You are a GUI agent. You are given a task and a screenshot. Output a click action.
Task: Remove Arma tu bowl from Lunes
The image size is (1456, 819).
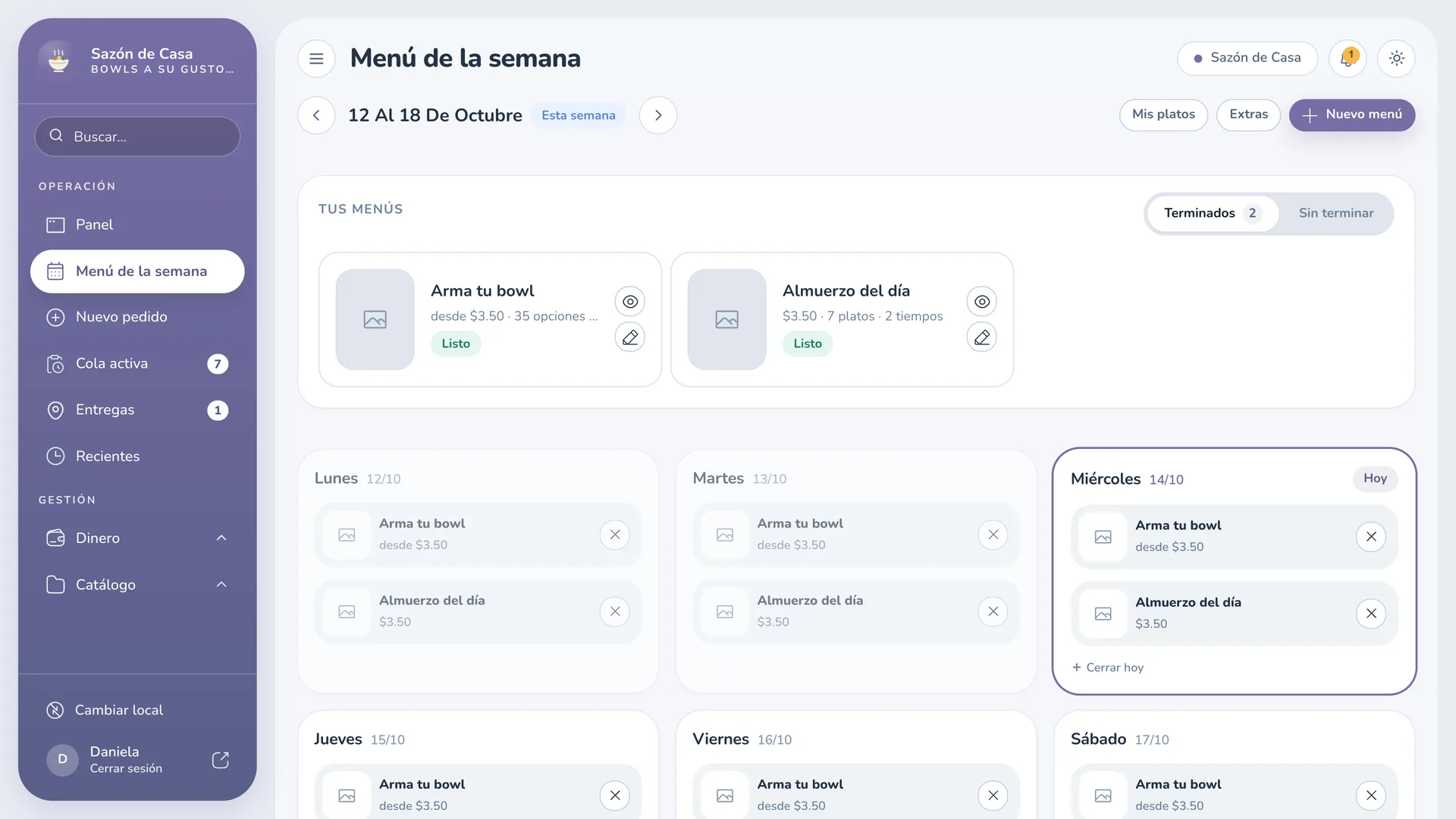(615, 535)
